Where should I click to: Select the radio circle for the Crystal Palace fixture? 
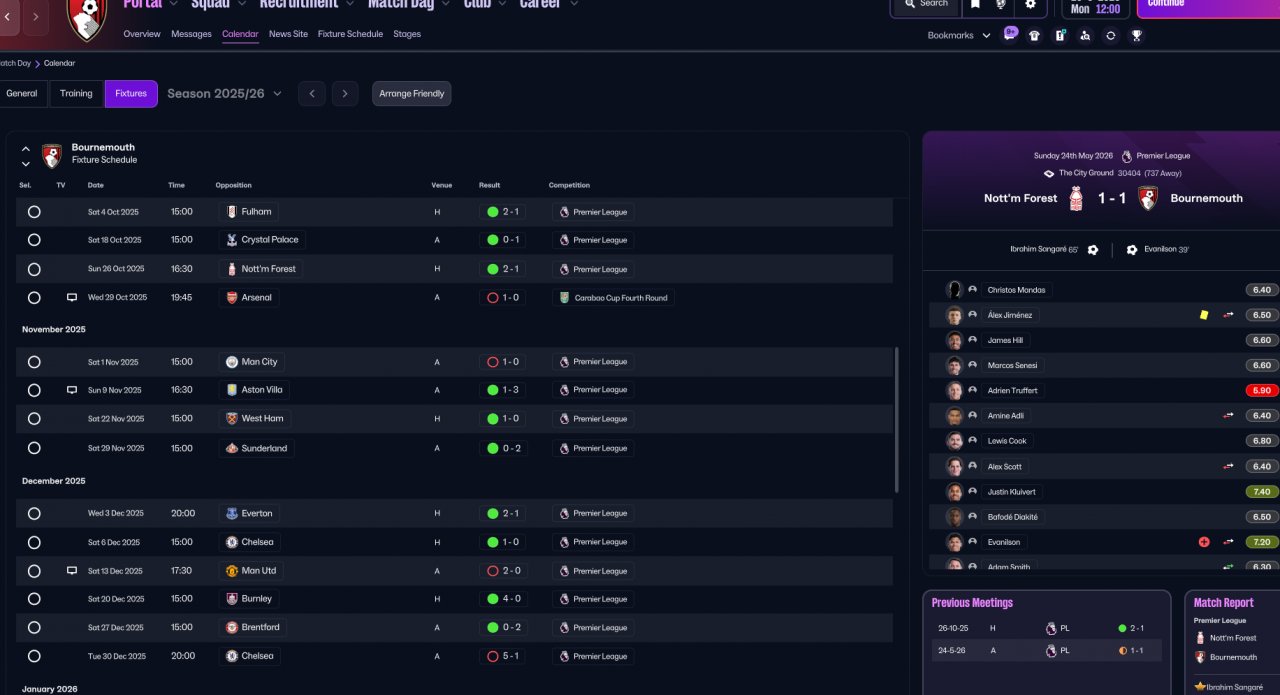(34, 240)
